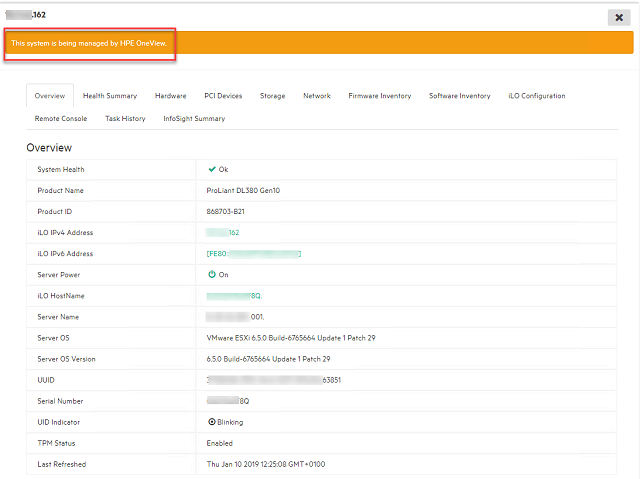View the Software Inventory tab
The width and height of the screenshot is (640, 479).
coord(460,96)
